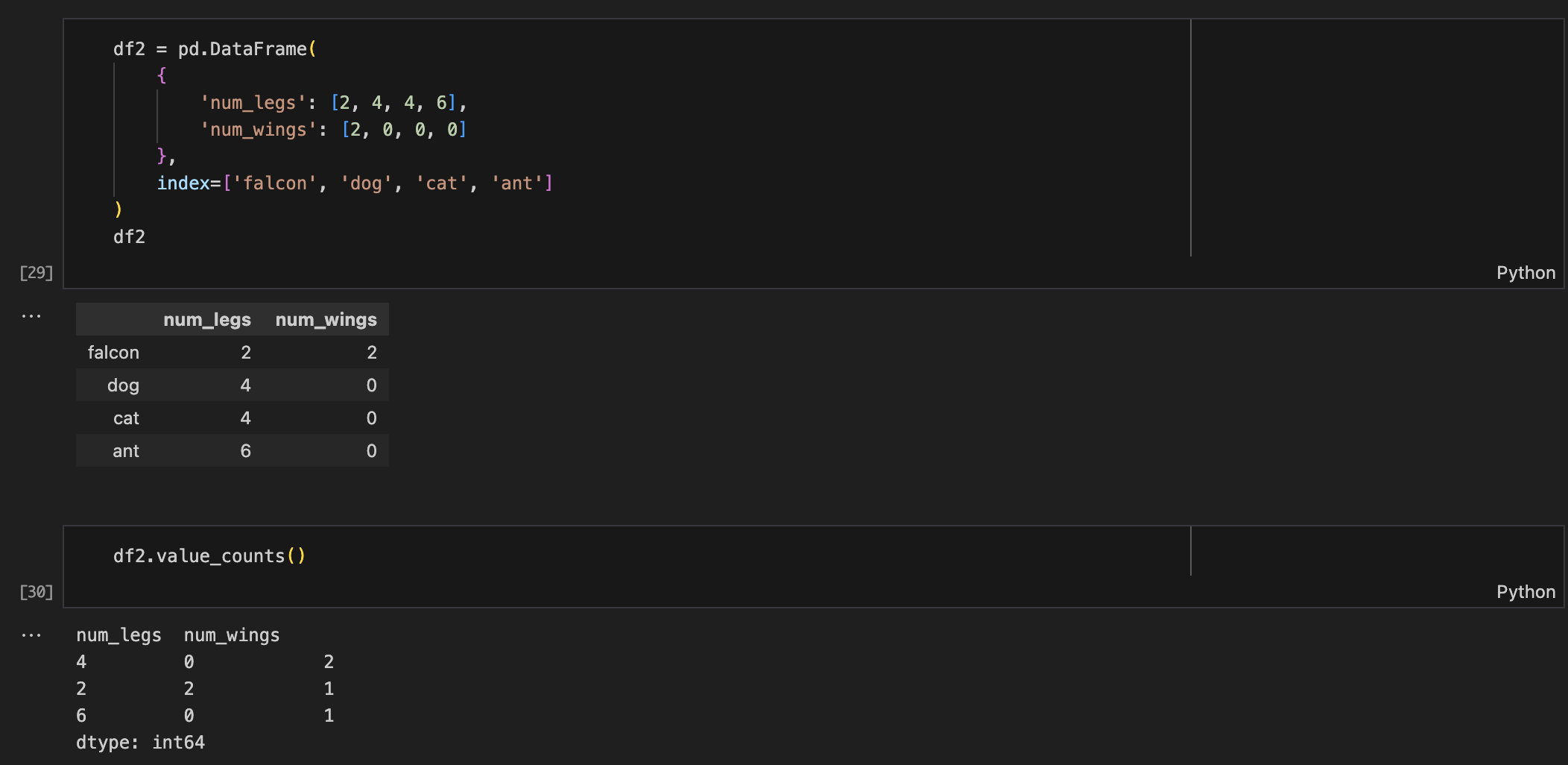Select the ant row index in the table
Viewport: 1568px width, 765px height.
click(126, 451)
